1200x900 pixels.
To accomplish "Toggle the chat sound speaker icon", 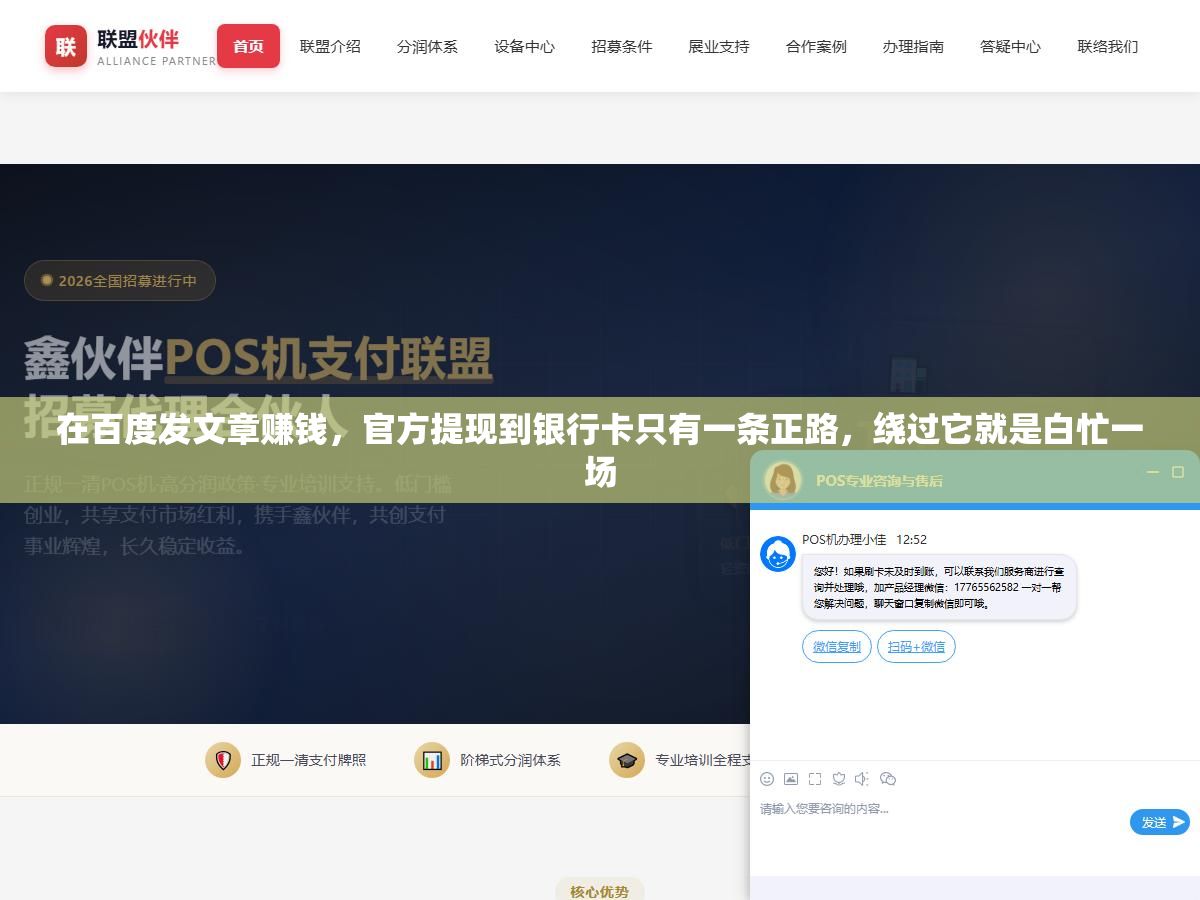I will click(x=862, y=778).
